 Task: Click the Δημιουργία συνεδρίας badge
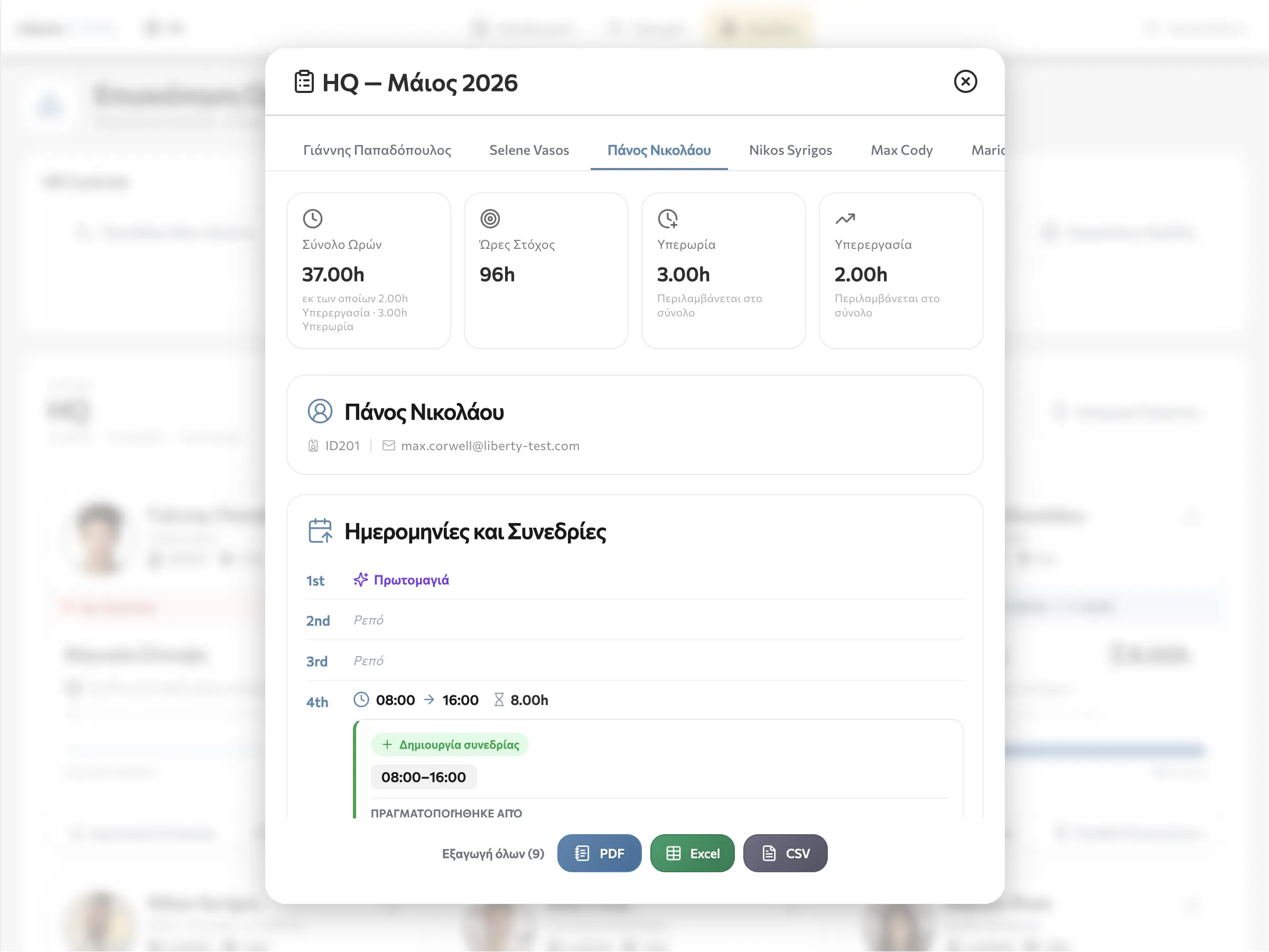coord(450,745)
